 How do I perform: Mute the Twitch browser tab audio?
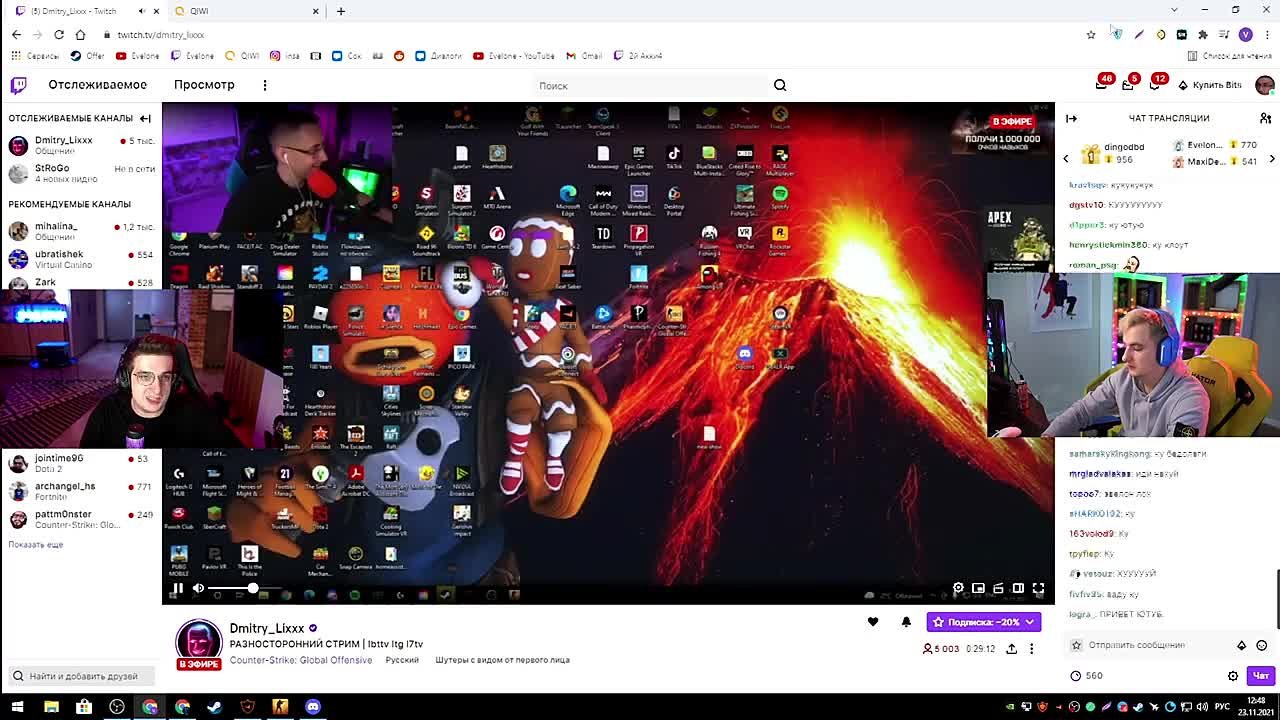point(141,11)
